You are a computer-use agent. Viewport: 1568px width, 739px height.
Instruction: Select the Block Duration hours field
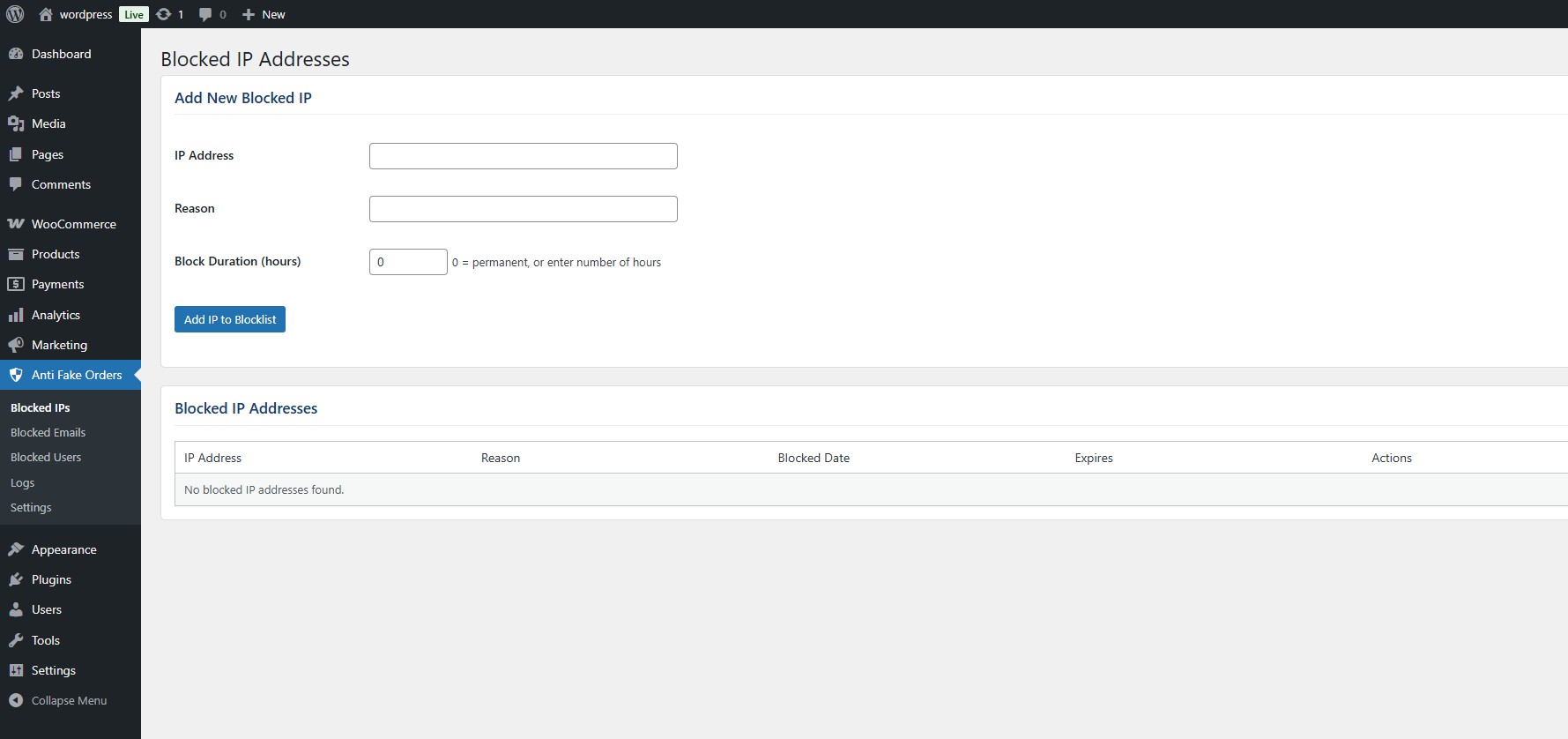(x=408, y=262)
